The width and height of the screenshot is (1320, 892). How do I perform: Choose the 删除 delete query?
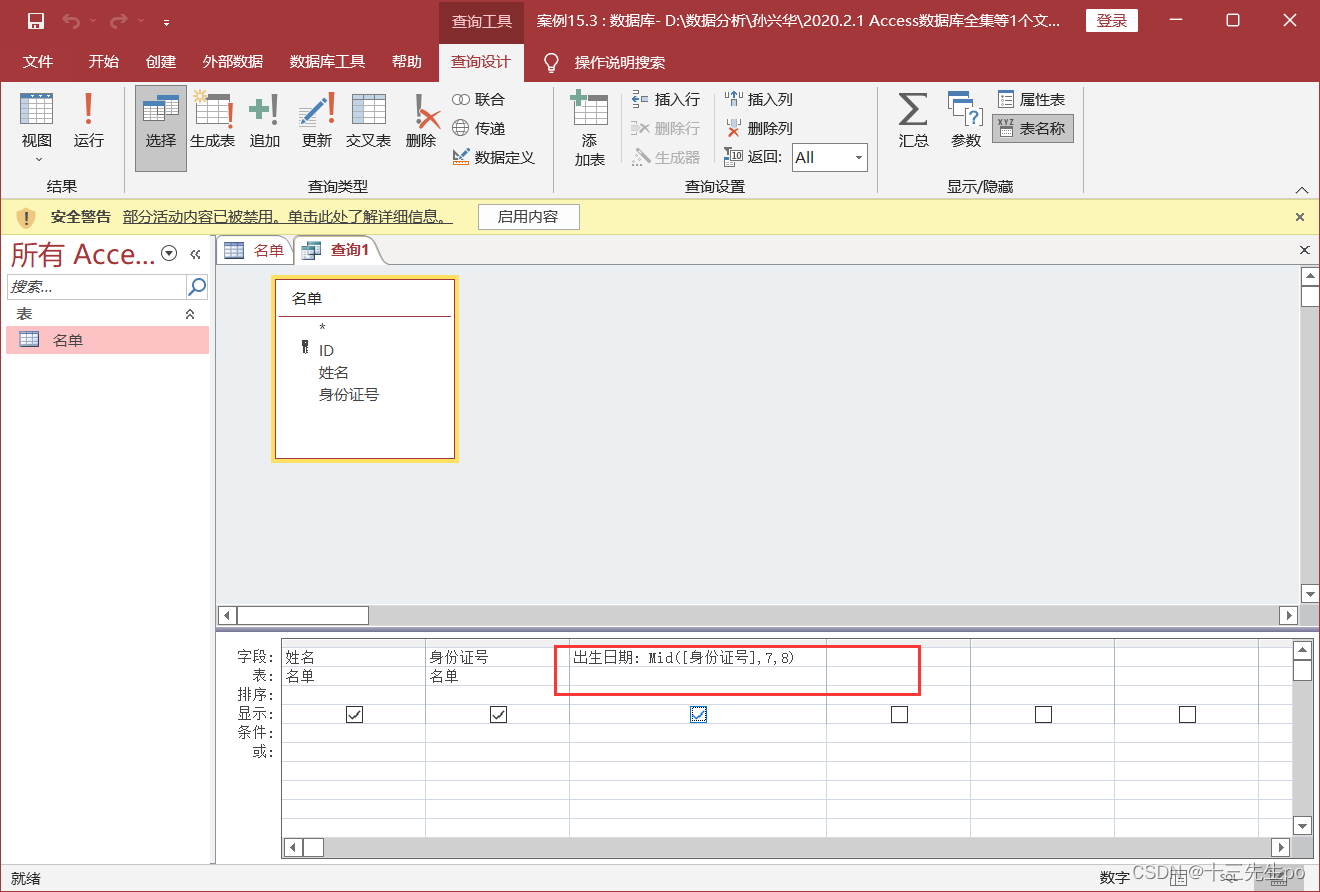[421, 121]
